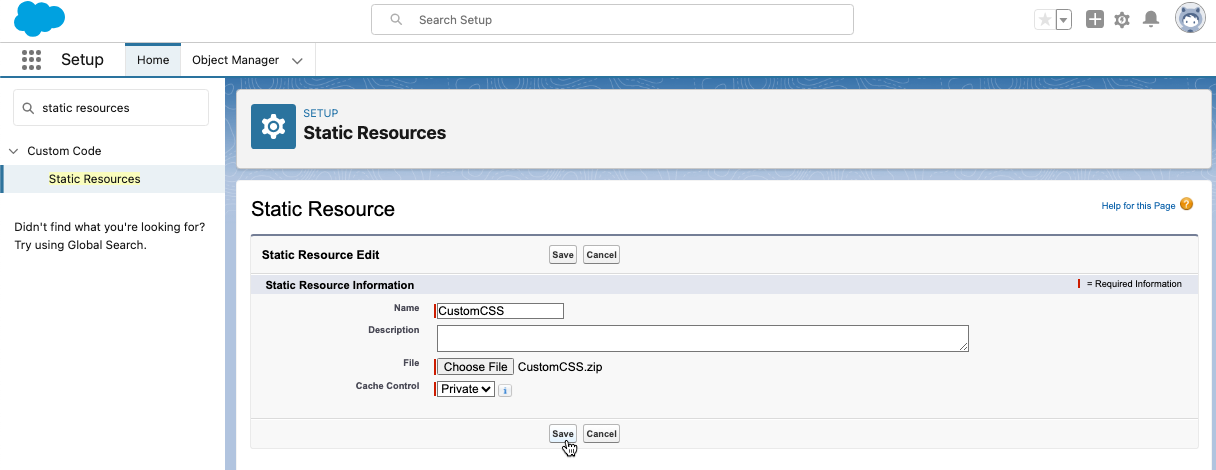This screenshot has height=470, width=1216.
Task: Click into the Description text area
Action: pos(702,338)
